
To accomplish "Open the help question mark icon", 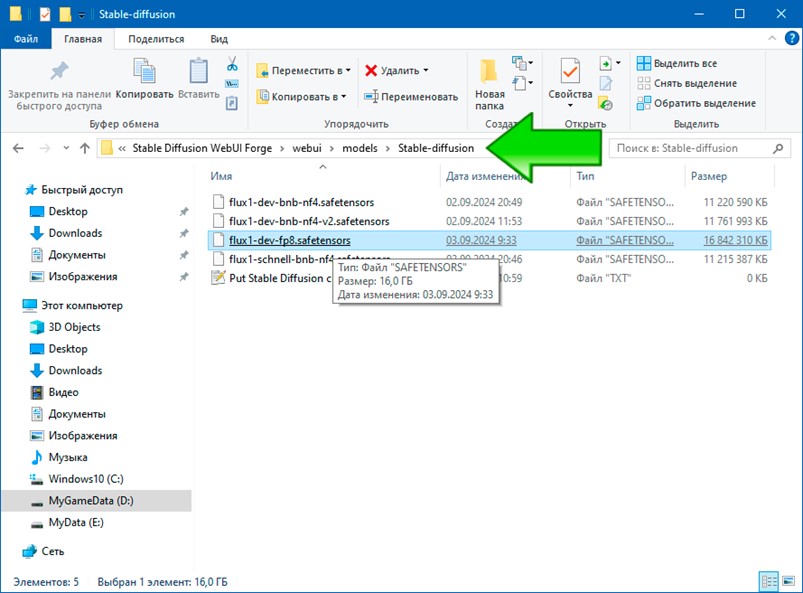I will (x=788, y=39).
